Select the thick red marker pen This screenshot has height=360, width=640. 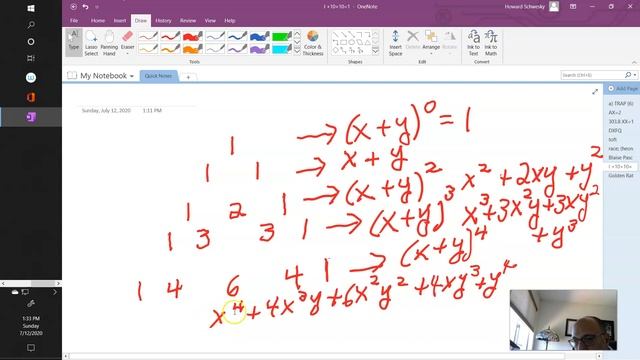(x=193, y=36)
